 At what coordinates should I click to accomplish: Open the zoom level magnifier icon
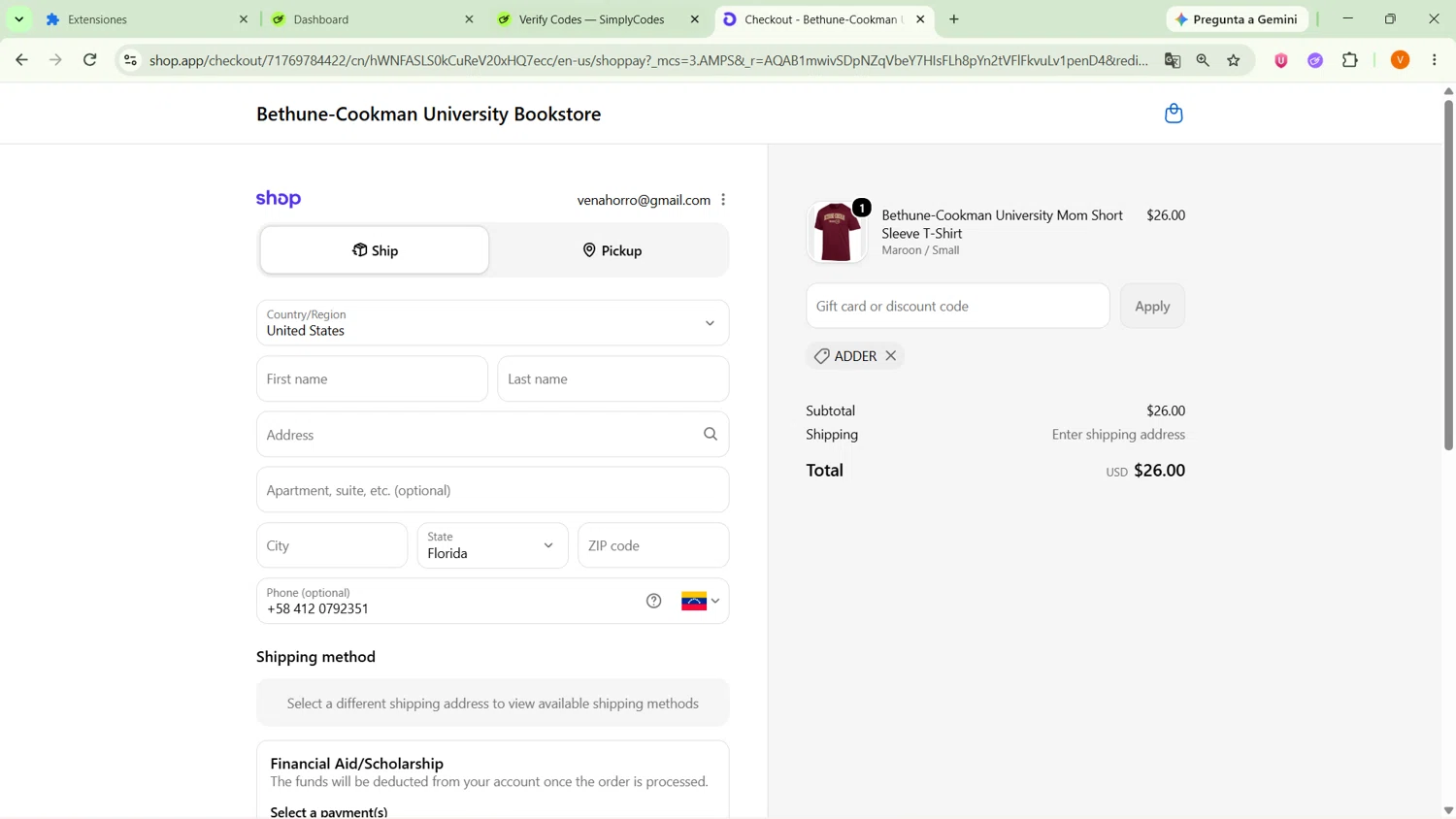click(1203, 60)
